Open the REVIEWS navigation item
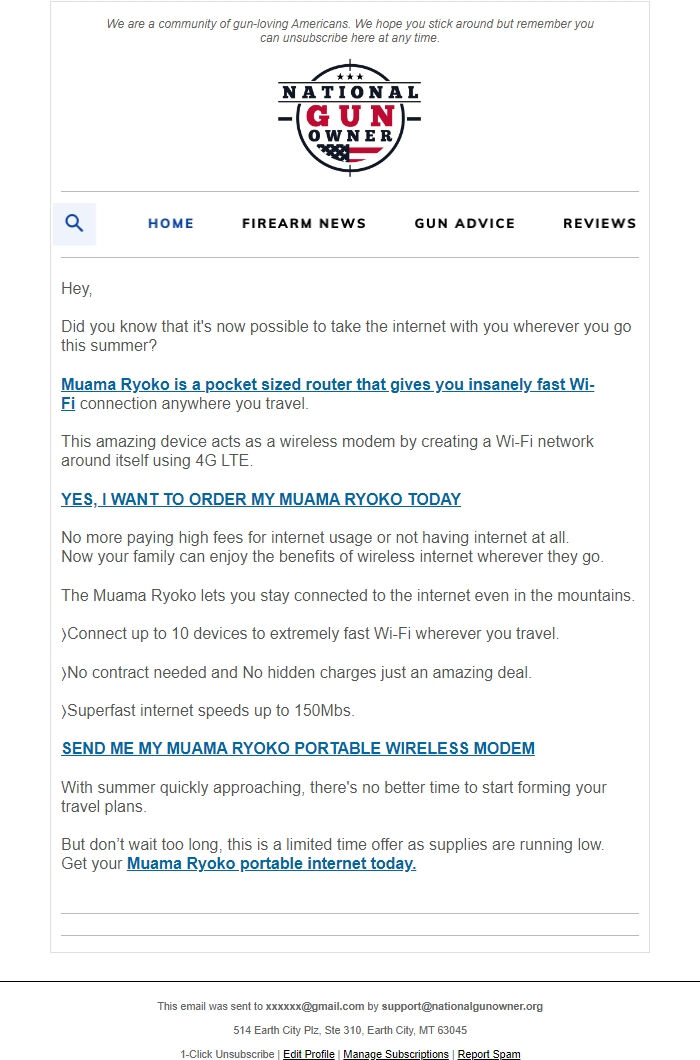The image size is (700, 1060). (599, 223)
